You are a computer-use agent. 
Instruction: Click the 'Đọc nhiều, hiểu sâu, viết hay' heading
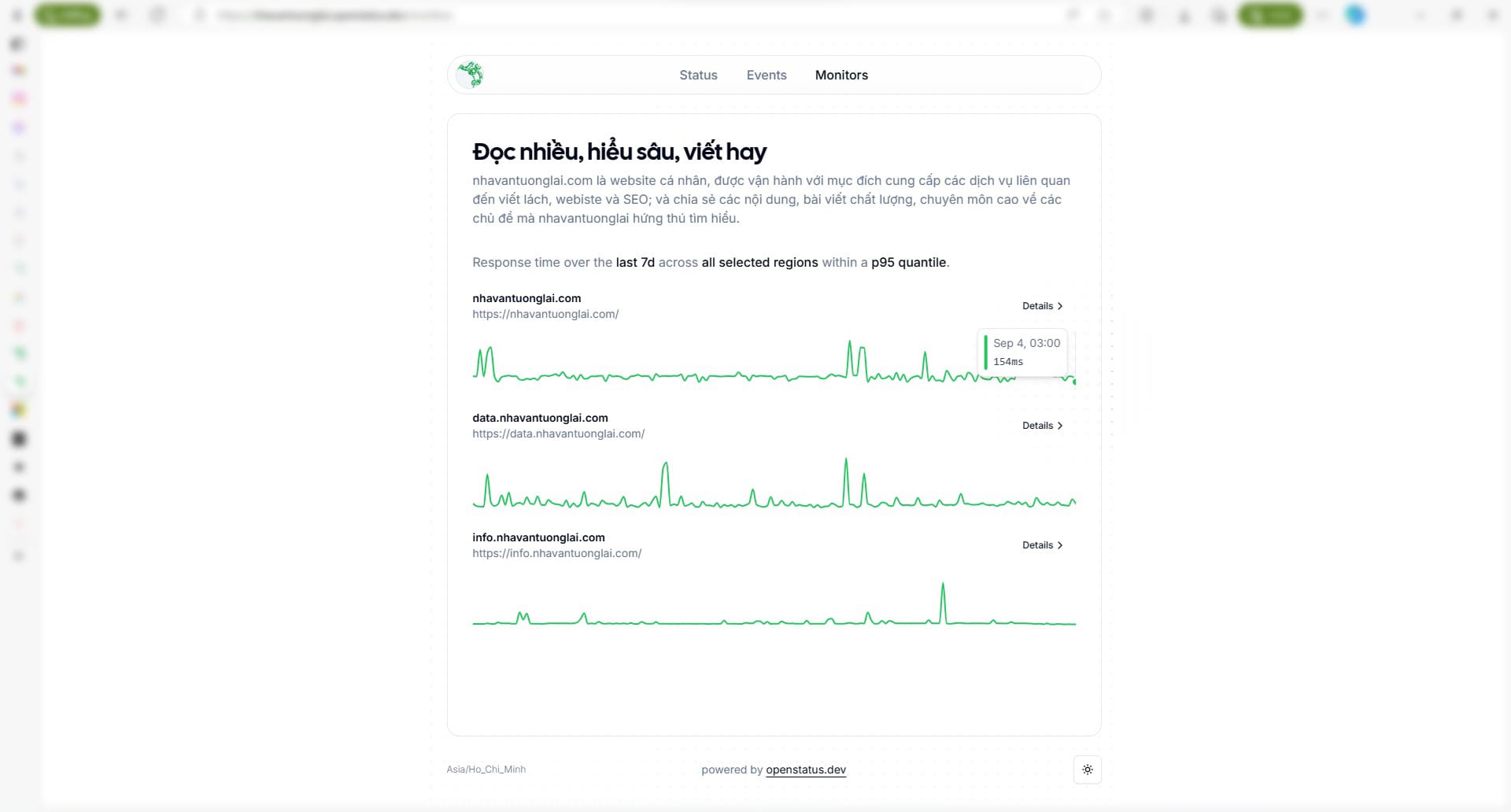click(x=619, y=151)
